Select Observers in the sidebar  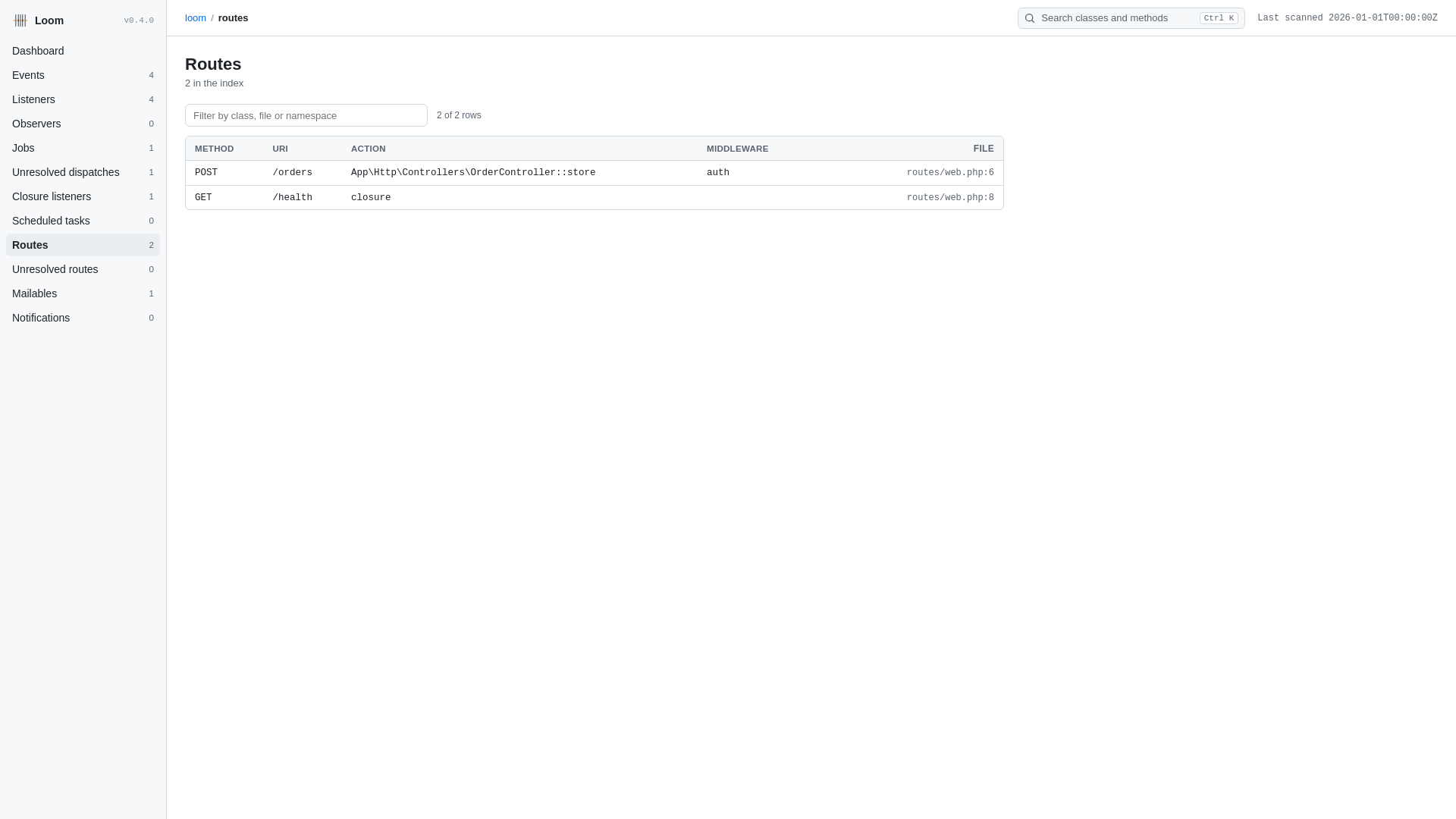(83, 124)
